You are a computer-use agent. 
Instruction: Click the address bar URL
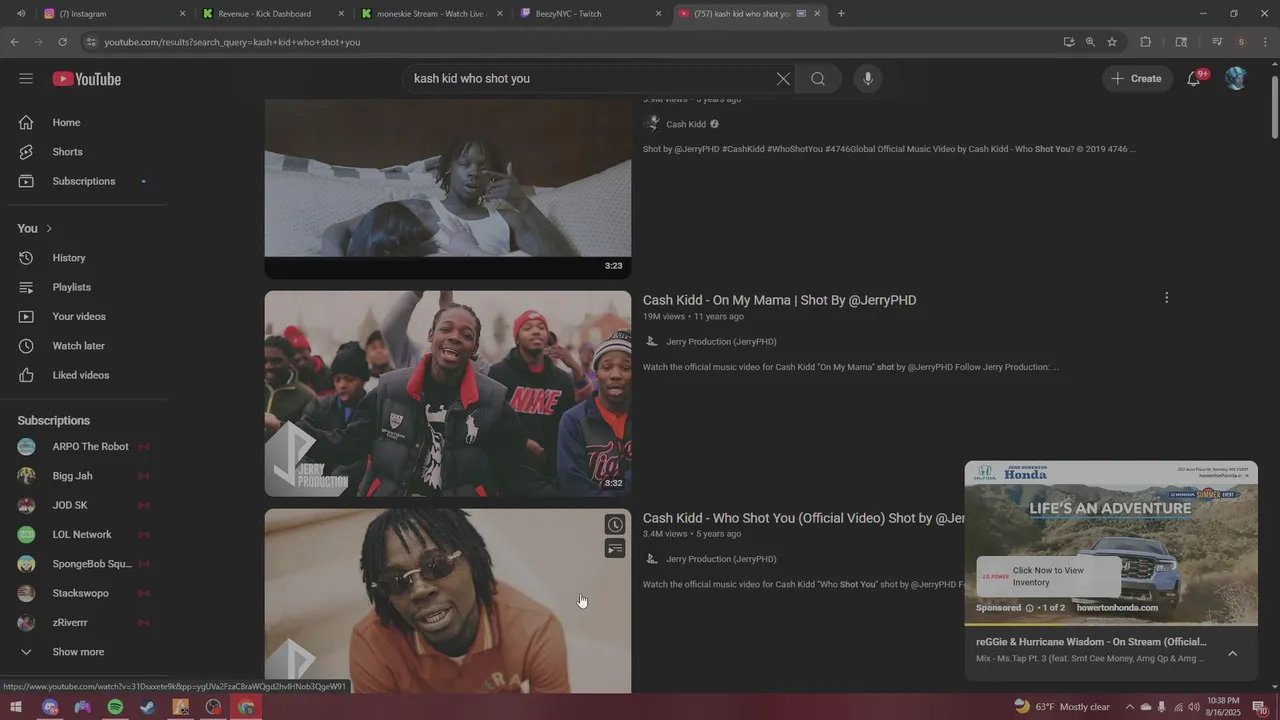click(x=232, y=42)
